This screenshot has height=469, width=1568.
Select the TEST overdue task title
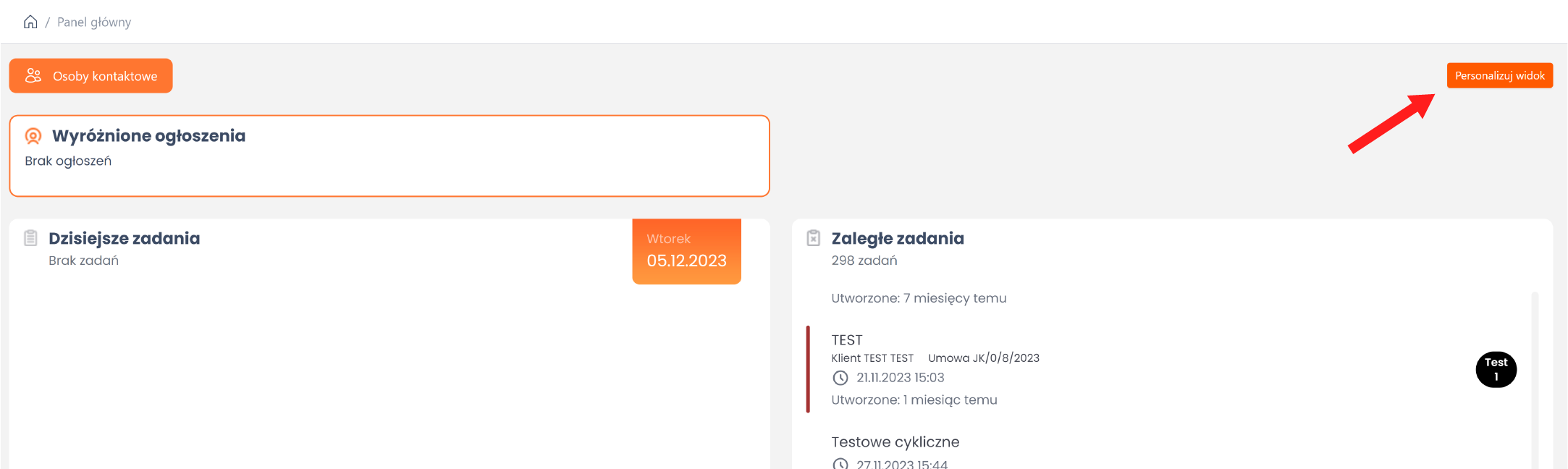847,340
